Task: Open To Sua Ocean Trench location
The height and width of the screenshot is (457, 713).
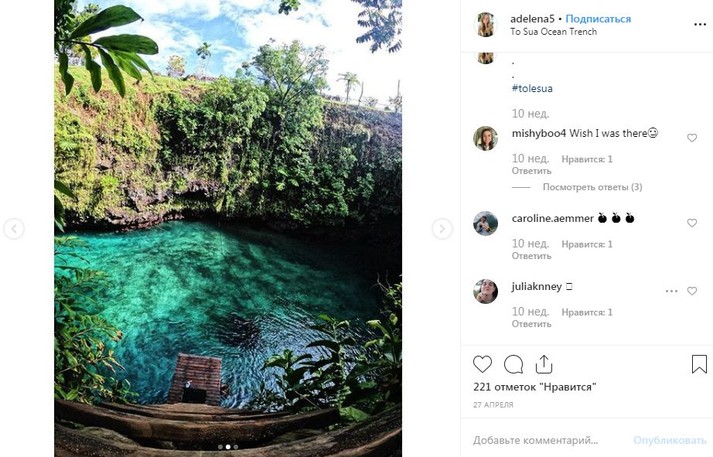Action: coord(553,32)
